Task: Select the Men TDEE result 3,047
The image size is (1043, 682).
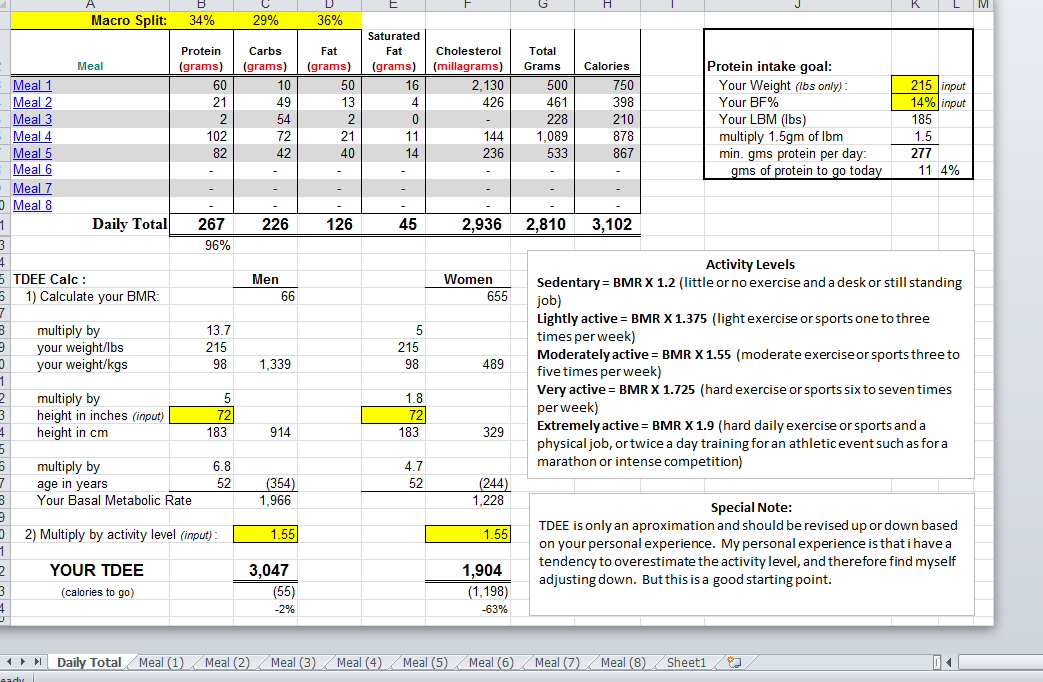Action: [265, 570]
